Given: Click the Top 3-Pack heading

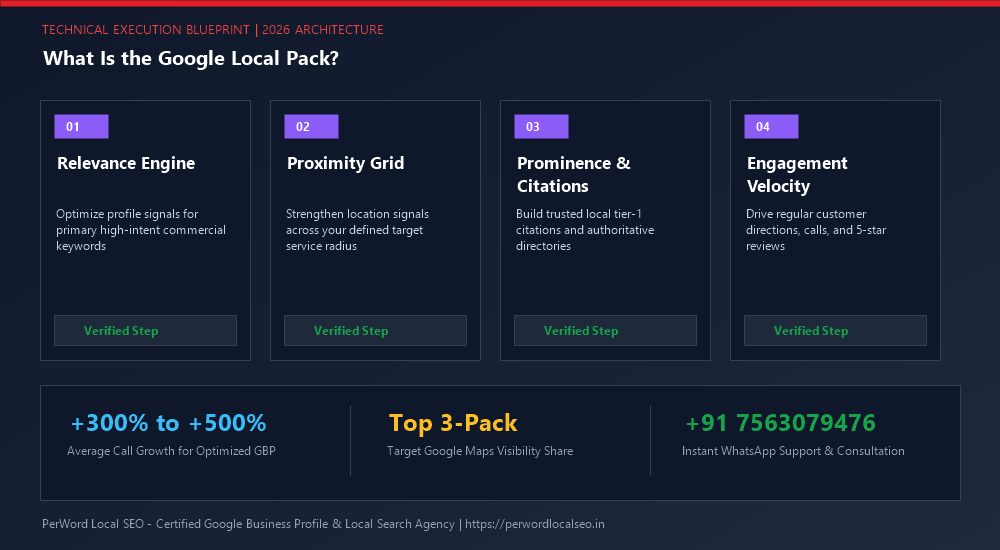Looking at the screenshot, I should coord(453,423).
